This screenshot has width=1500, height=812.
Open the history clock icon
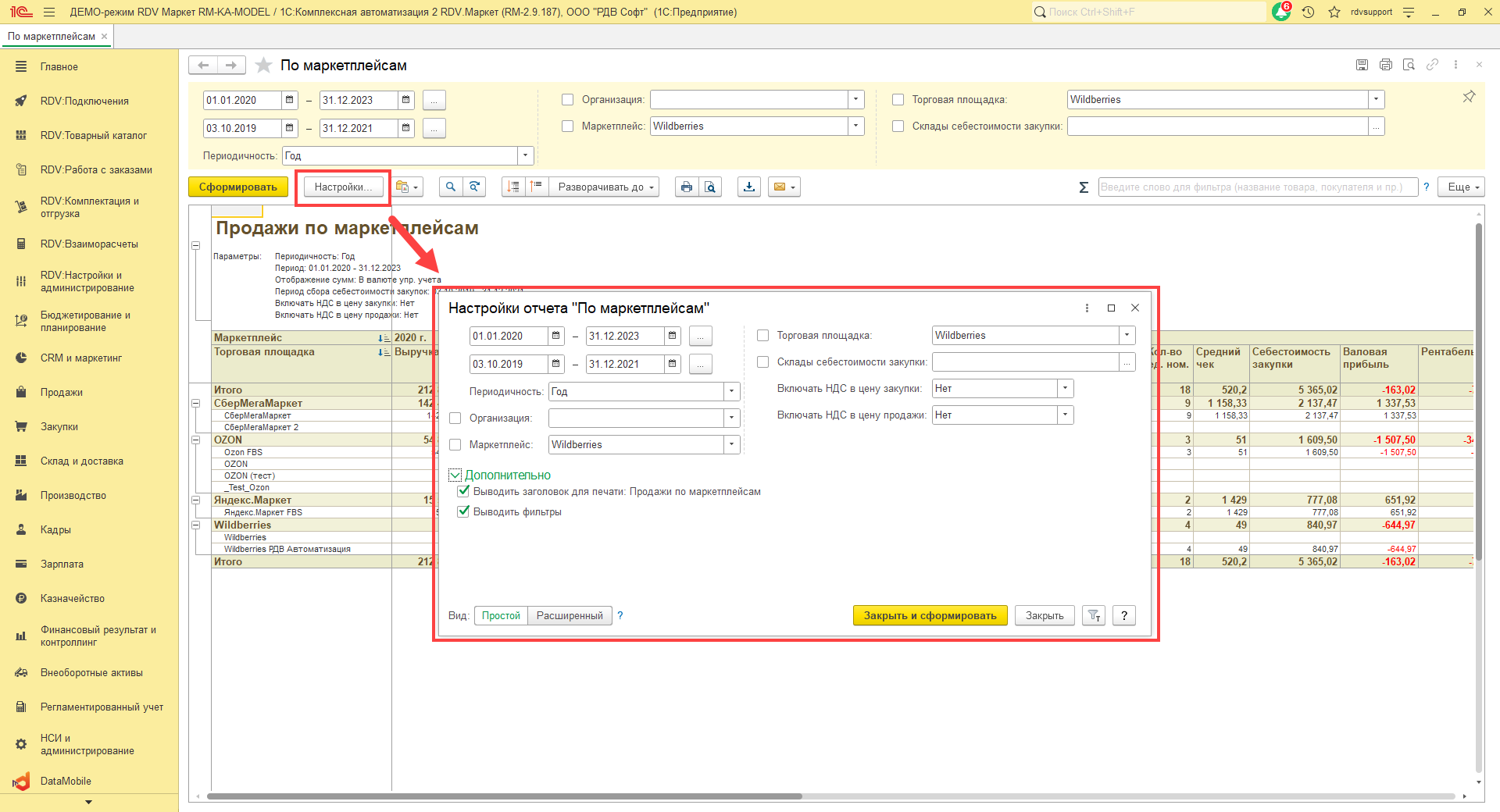click(1309, 12)
